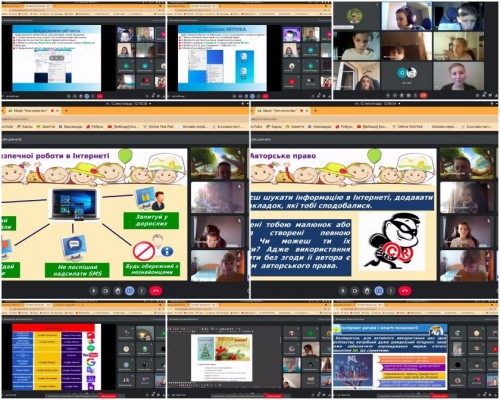500x400 pixels.
Task: Select tree-background participant beside Інтернеті slide
Action: pos(218,163)
